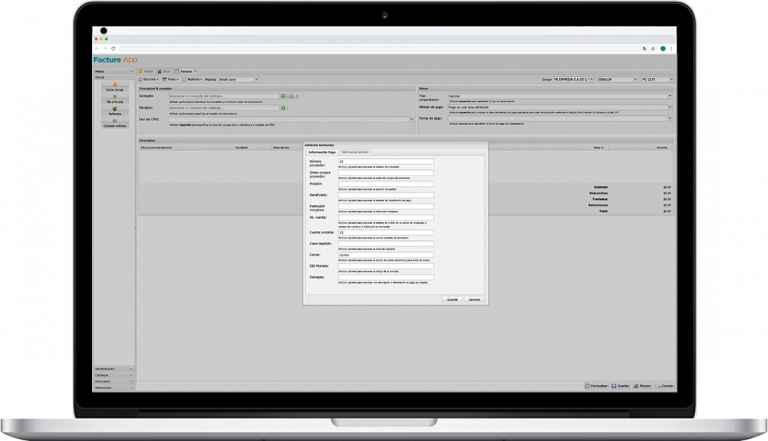Select the Información Pago tab
This screenshot has height=441, width=768.
(321, 152)
